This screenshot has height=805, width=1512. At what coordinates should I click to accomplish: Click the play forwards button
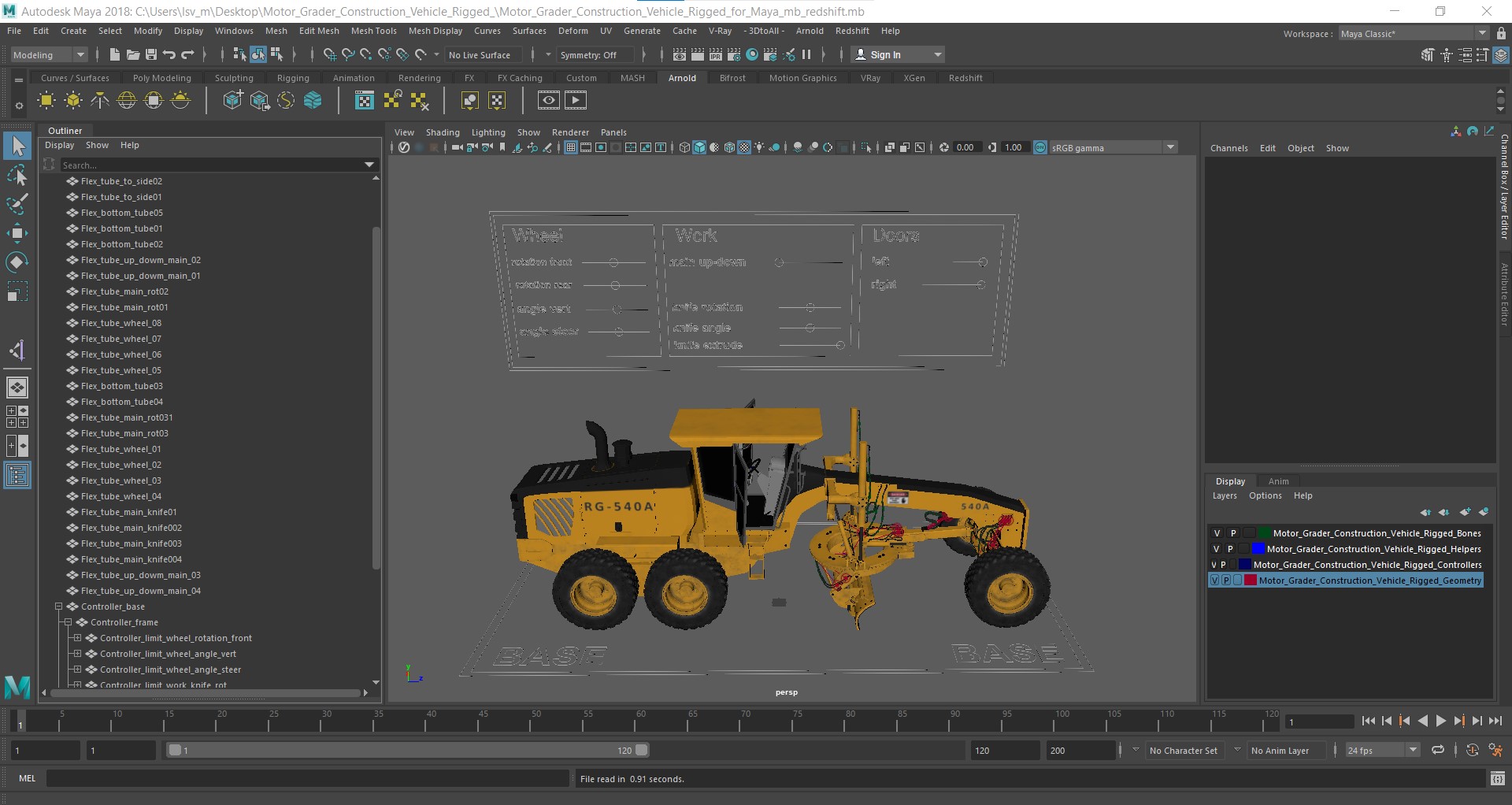coord(1440,721)
